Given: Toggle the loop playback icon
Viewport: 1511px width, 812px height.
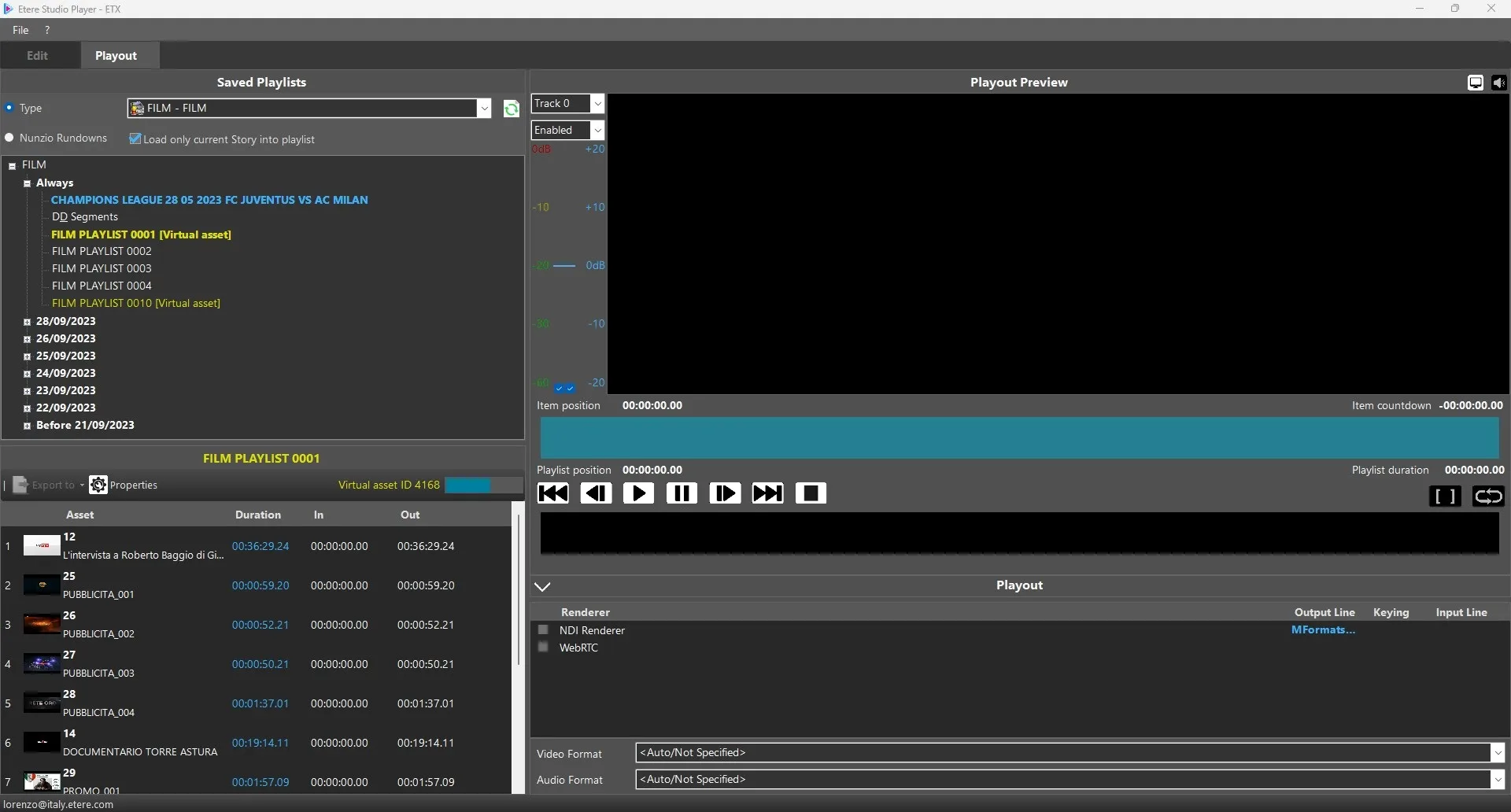Looking at the screenshot, I should (1487, 496).
